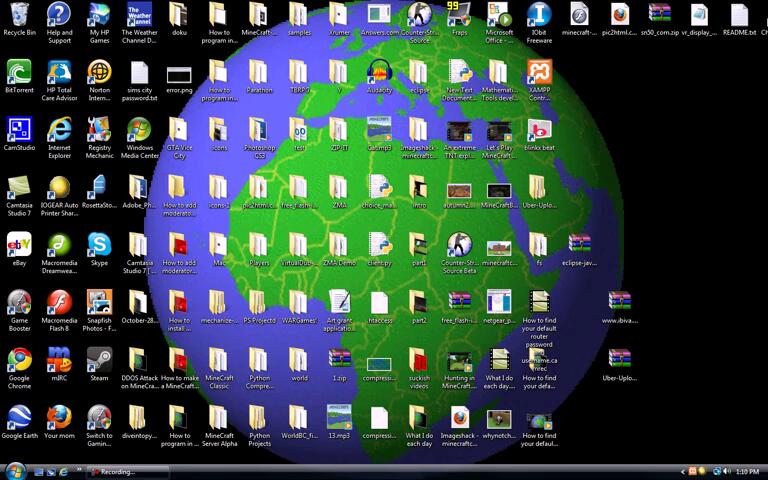
Task: Launch the Fraps shortcut
Action: pyautogui.click(x=459, y=15)
